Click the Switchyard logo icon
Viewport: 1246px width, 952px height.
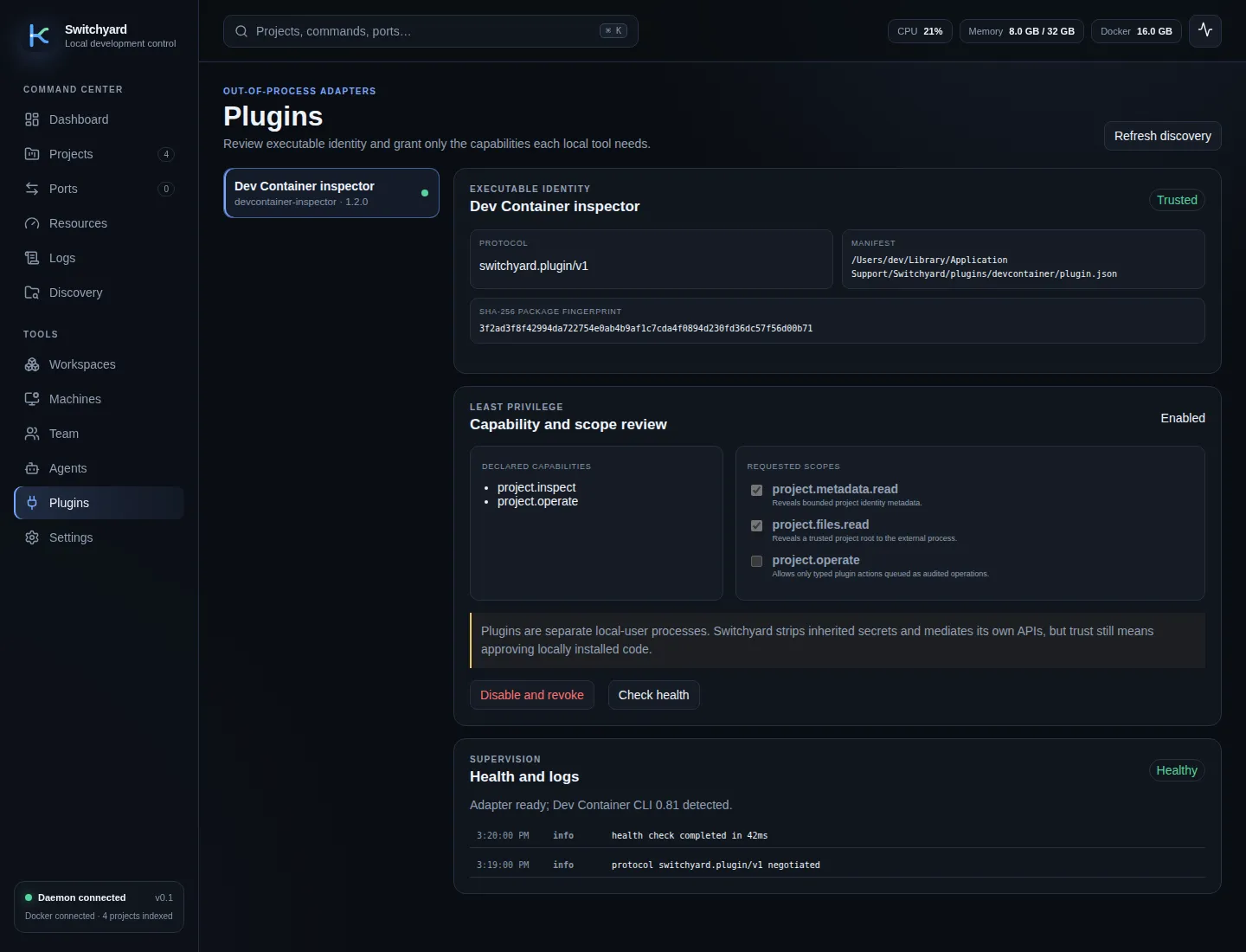click(39, 35)
